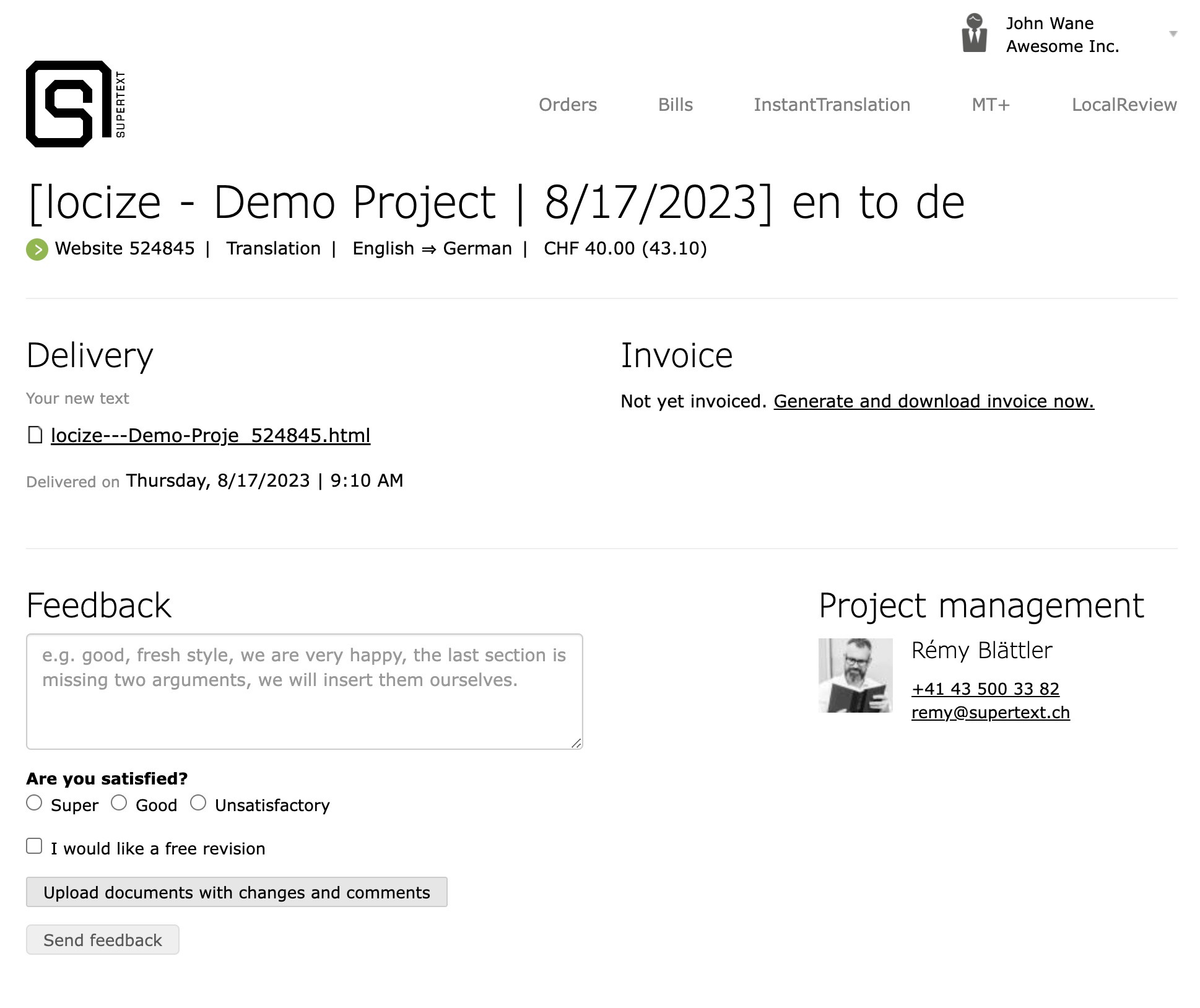Select the Good satisfaction radio button
Screen dimensions: 1200x1008
click(119, 803)
